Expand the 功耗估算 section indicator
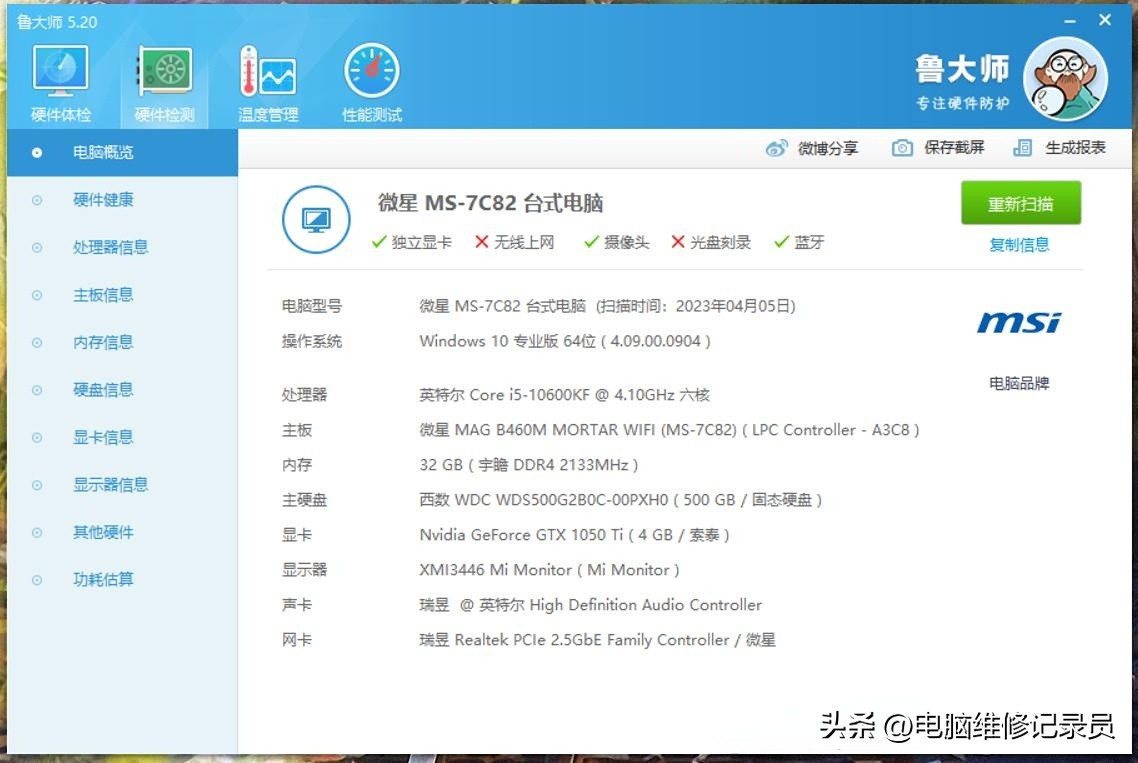The height and width of the screenshot is (763, 1138). [x=37, y=579]
